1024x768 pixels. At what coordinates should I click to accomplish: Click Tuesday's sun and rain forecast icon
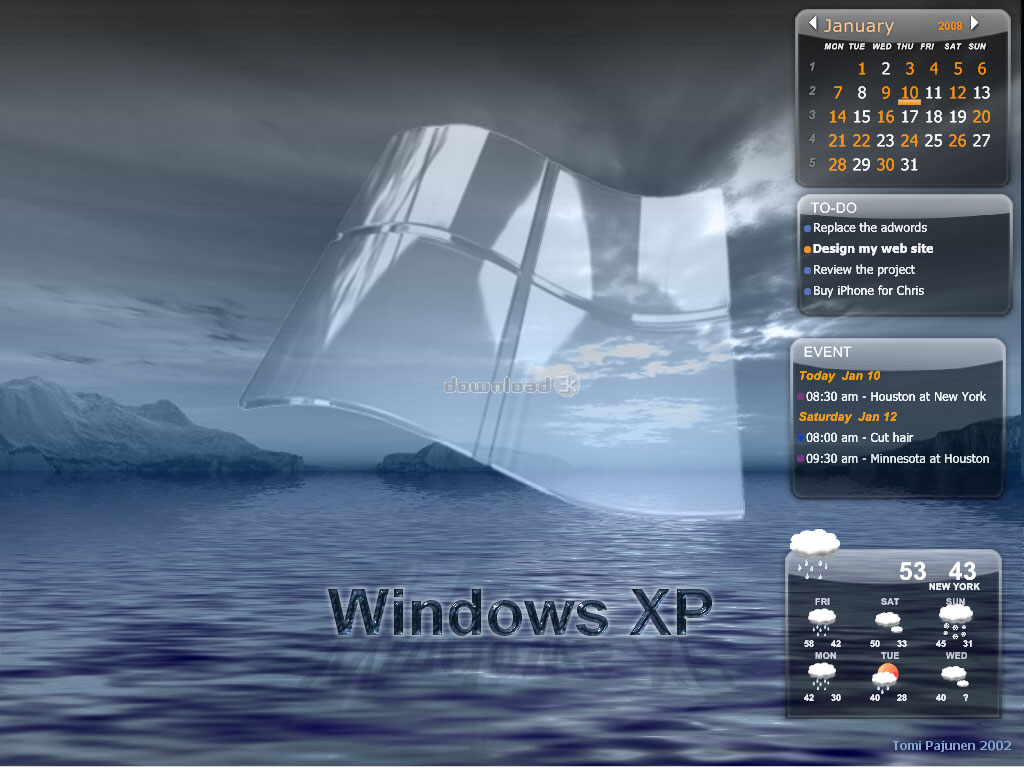click(886, 677)
